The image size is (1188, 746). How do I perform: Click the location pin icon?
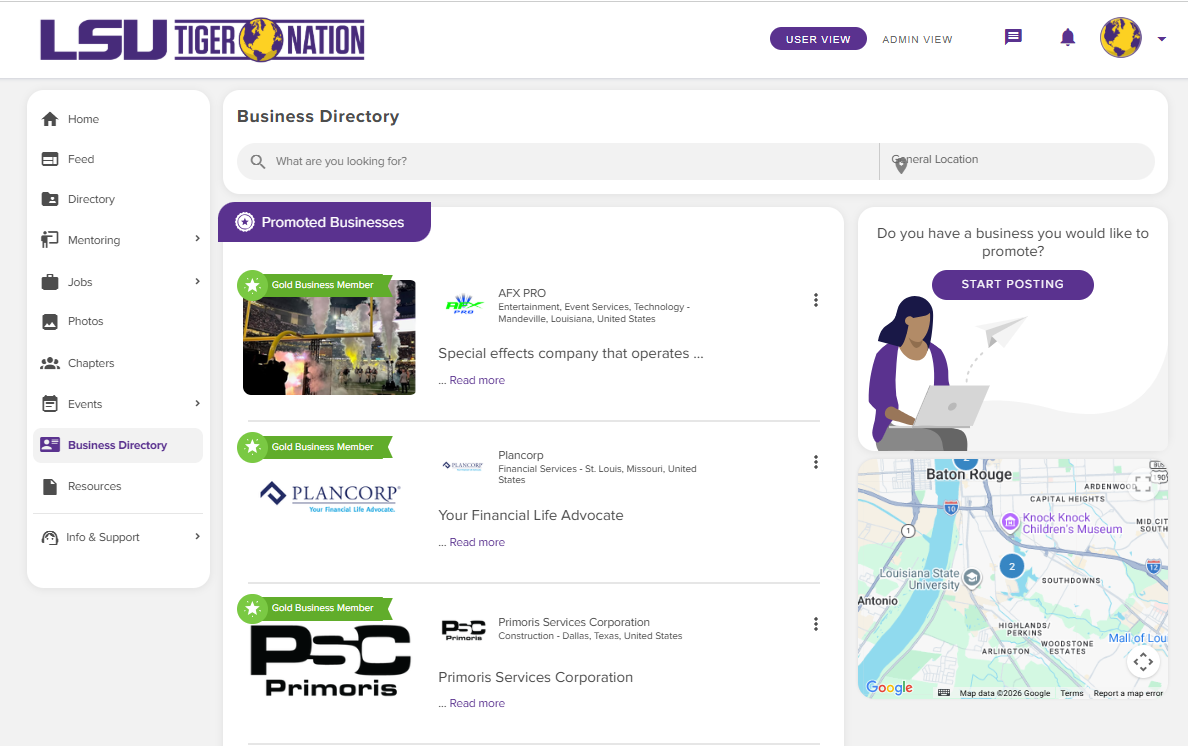coord(901,166)
